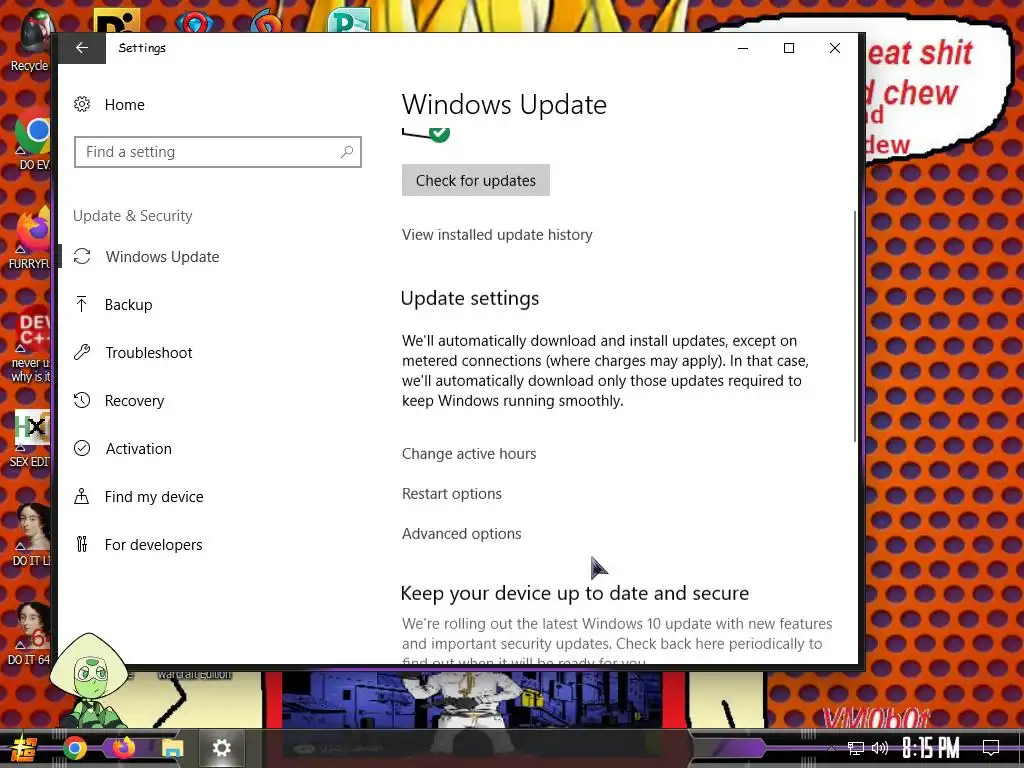The width and height of the screenshot is (1024, 768).
Task: Open the Chrome desktop shortcut
Action: (33, 138)
